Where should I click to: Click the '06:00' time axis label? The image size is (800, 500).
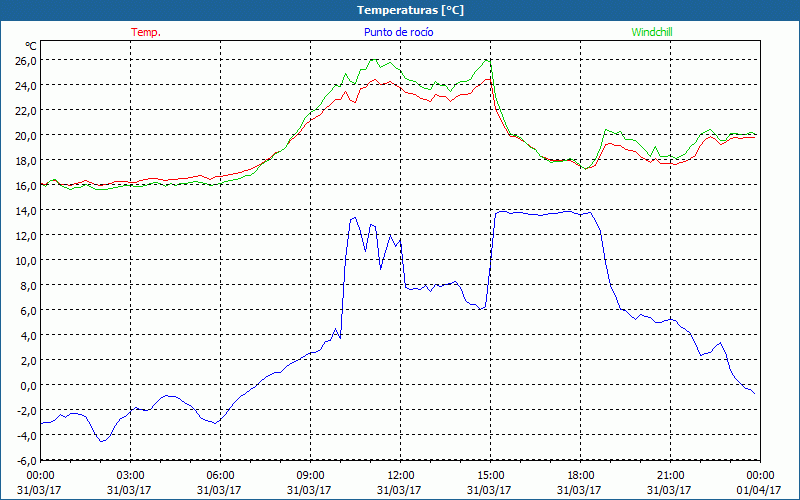[x=220, y=476]
